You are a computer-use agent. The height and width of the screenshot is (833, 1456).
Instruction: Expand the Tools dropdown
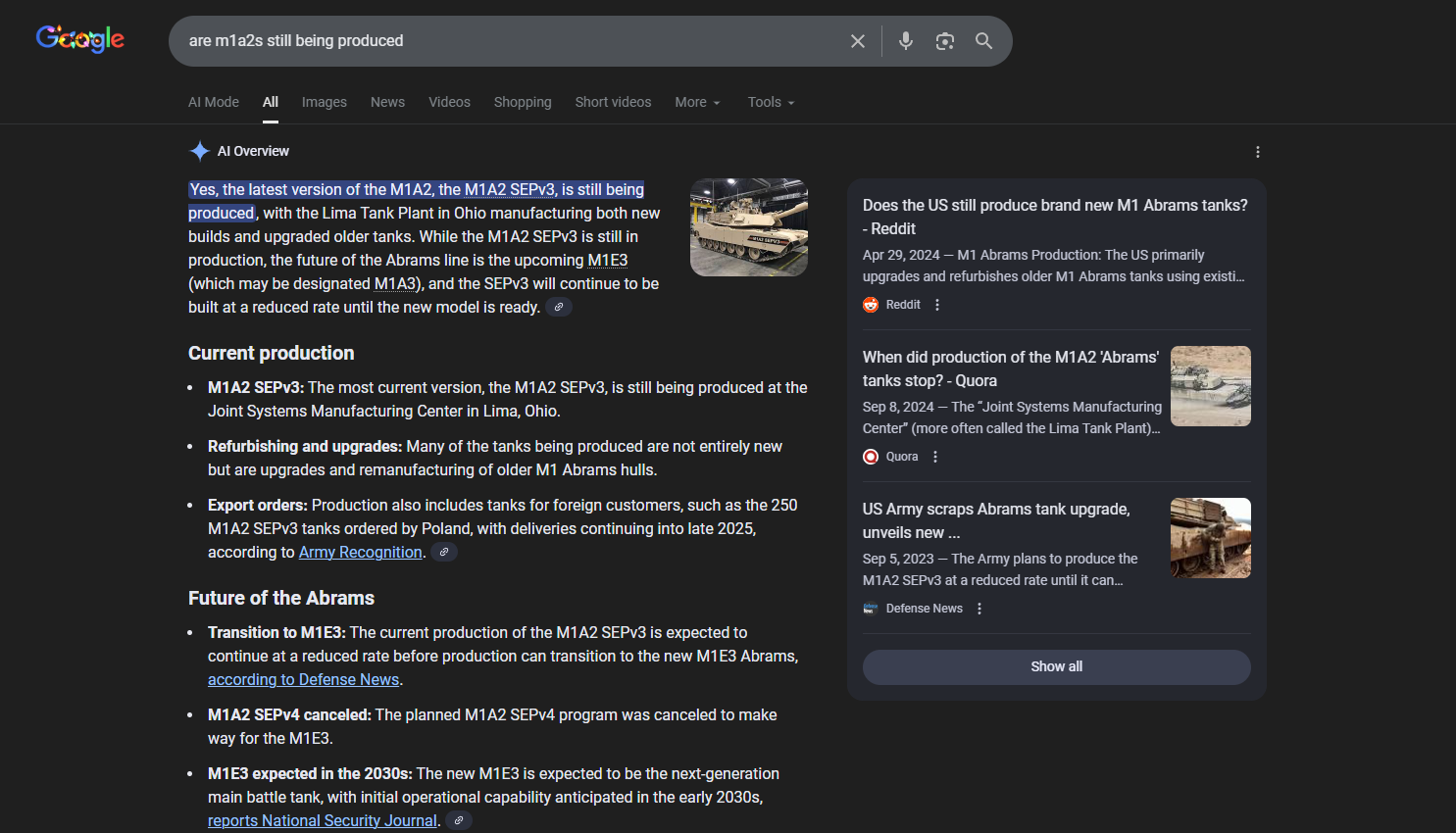(x=771, y=102)
